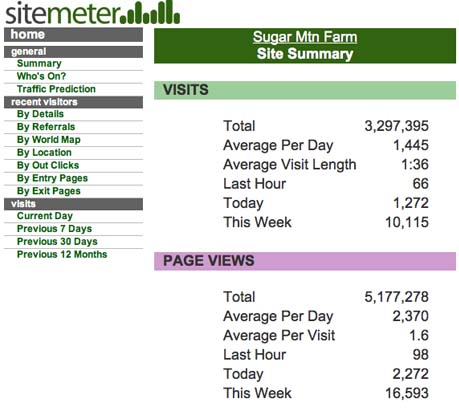
Task: View By Exit Pages report
Action: click(x=49, y=191)
